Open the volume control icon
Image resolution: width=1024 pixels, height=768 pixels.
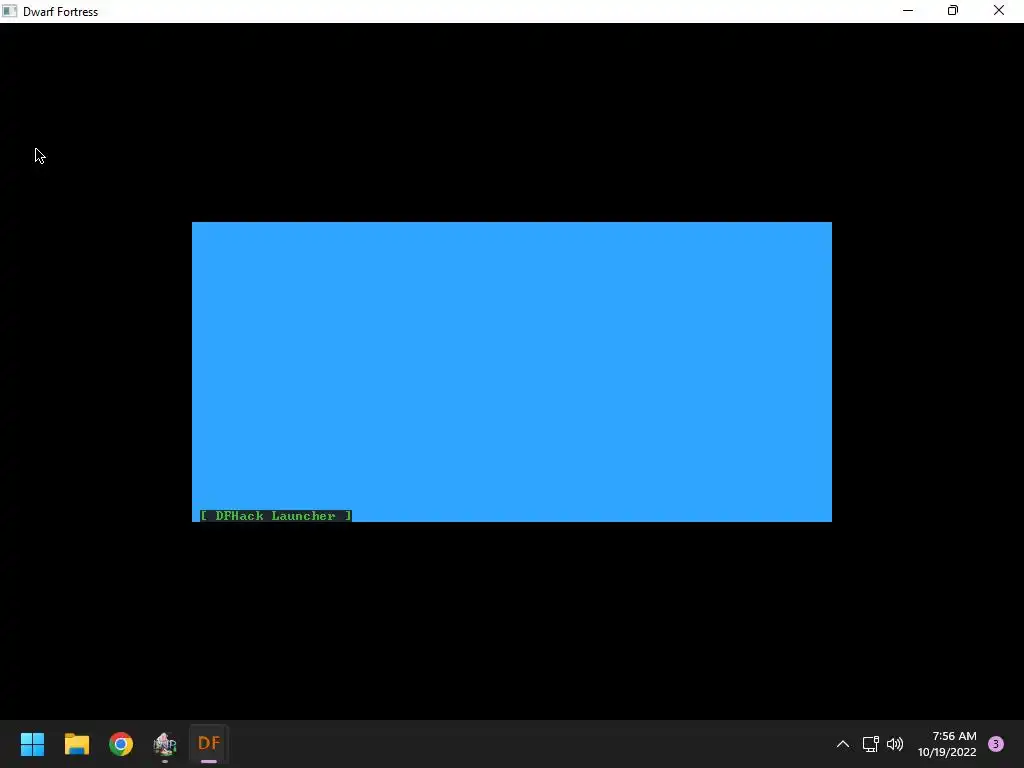pyautogui.click(x=895, y=744)
